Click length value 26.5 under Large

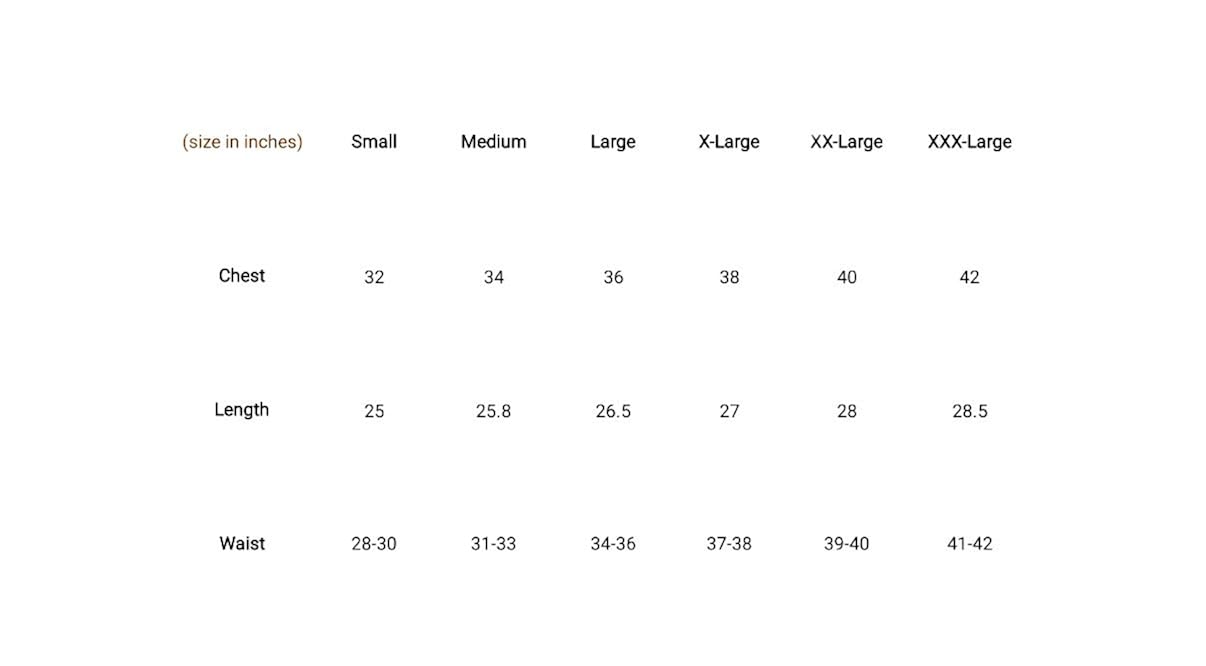(613, 411)
